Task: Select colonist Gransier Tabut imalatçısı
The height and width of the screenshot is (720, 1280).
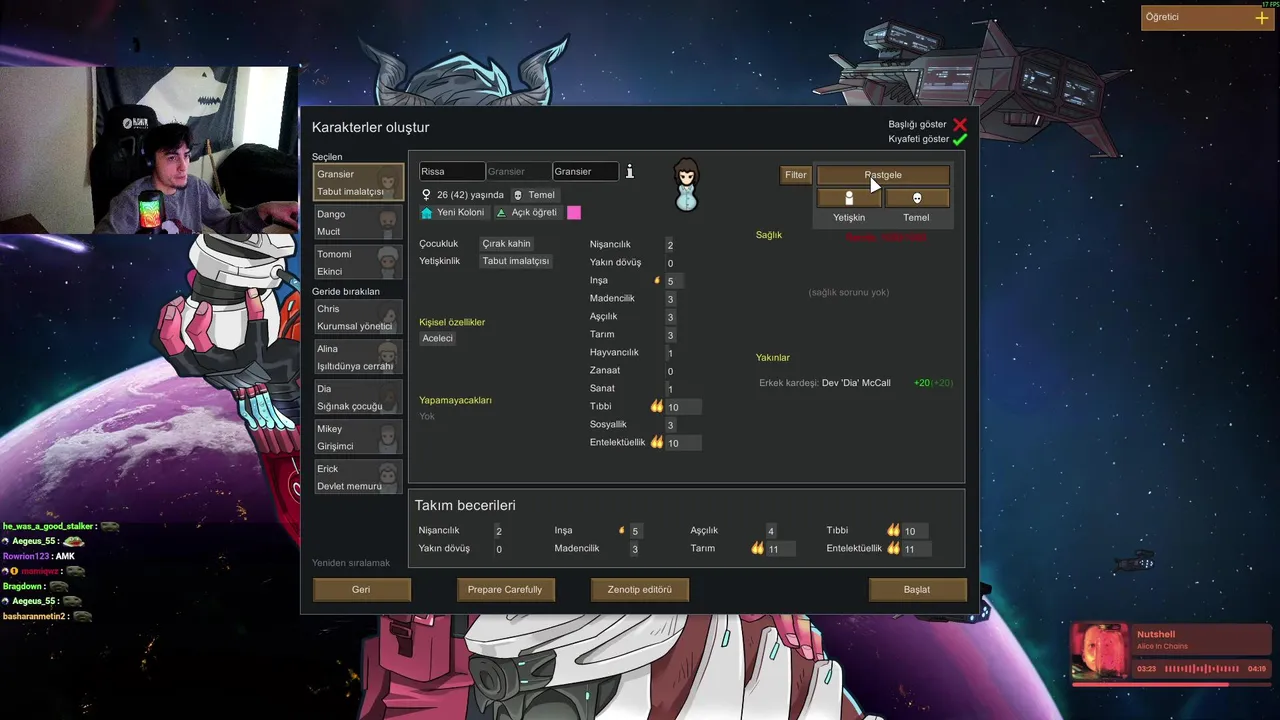Action: tap(359, 182)
